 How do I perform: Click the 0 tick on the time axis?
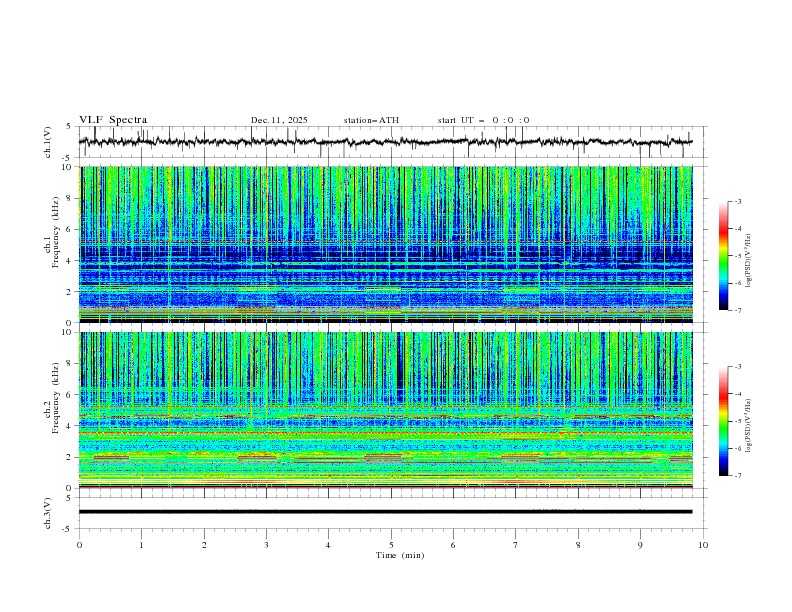79,544
